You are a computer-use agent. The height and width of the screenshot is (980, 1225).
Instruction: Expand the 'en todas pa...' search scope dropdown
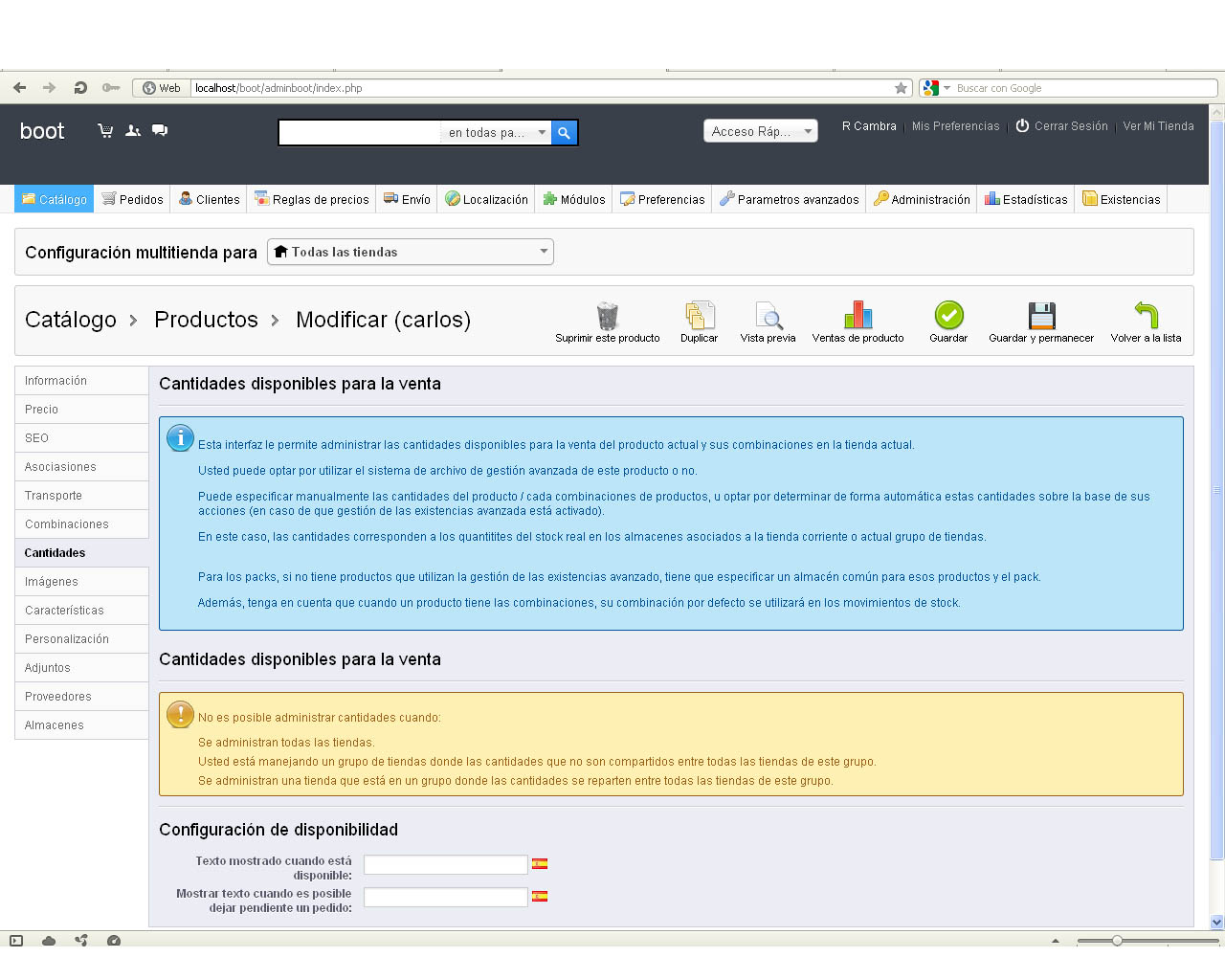click(497, 133)
